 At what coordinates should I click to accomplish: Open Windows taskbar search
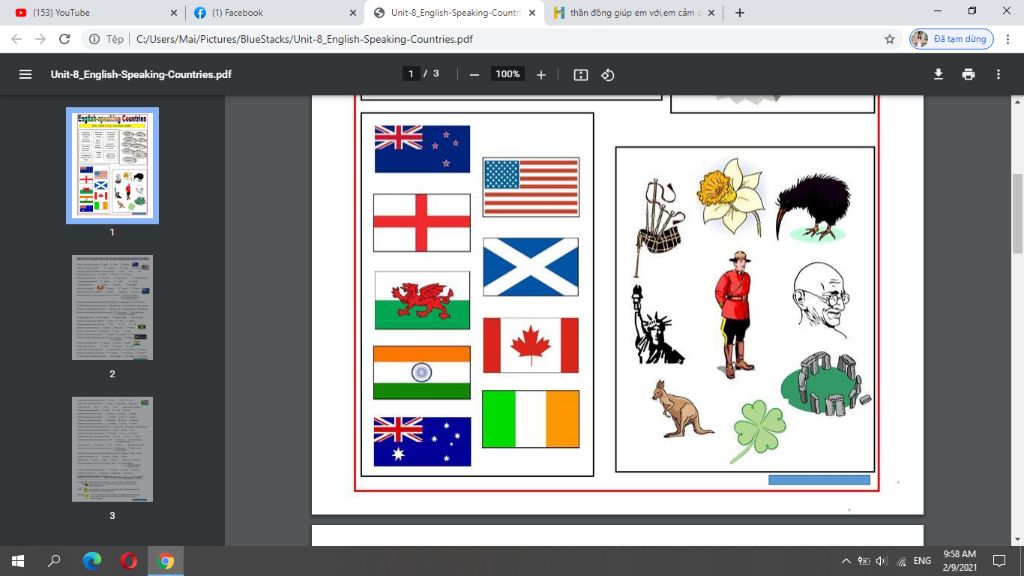click(x=54, y=561)
